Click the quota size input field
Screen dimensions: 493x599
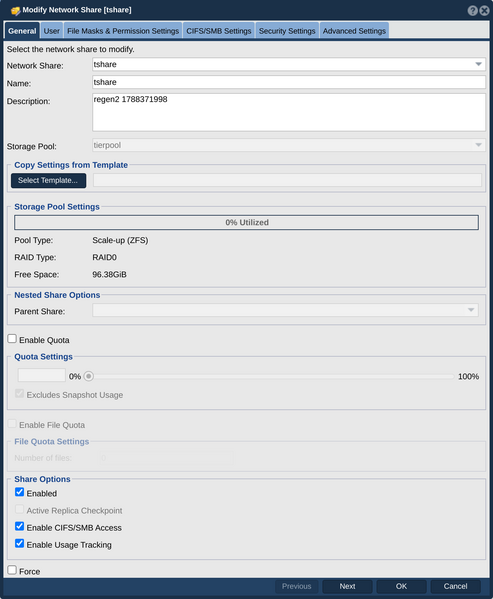pos(41,376)
